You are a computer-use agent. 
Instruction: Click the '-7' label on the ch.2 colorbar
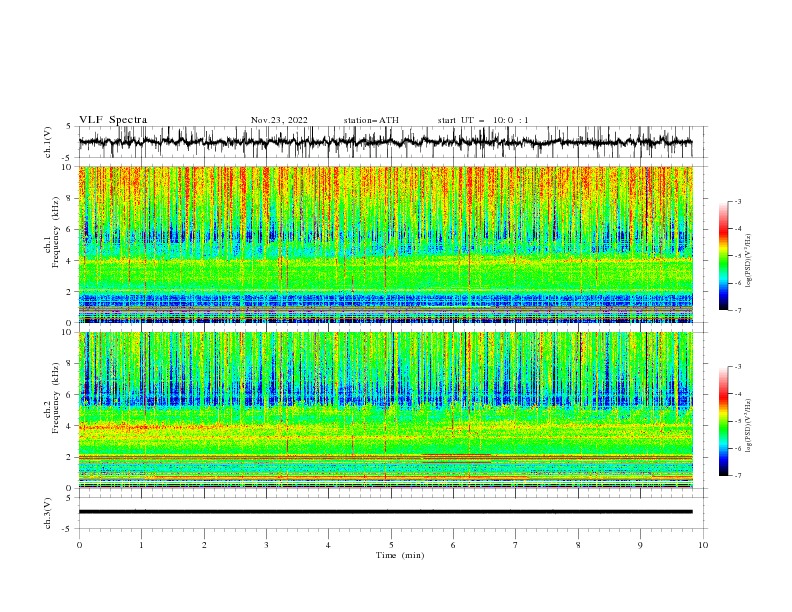pos(737,476)
